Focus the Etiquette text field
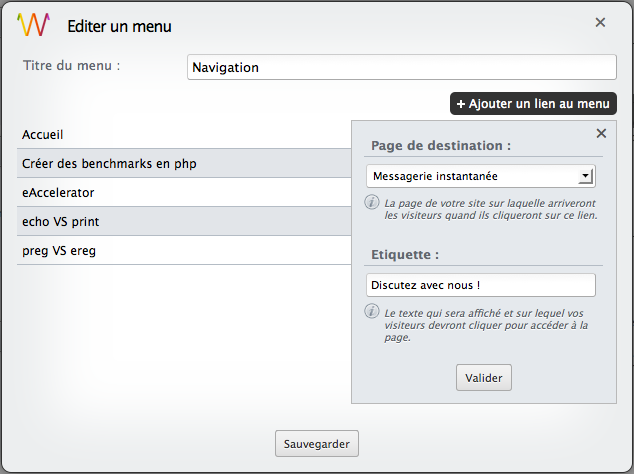 point(481,285)
